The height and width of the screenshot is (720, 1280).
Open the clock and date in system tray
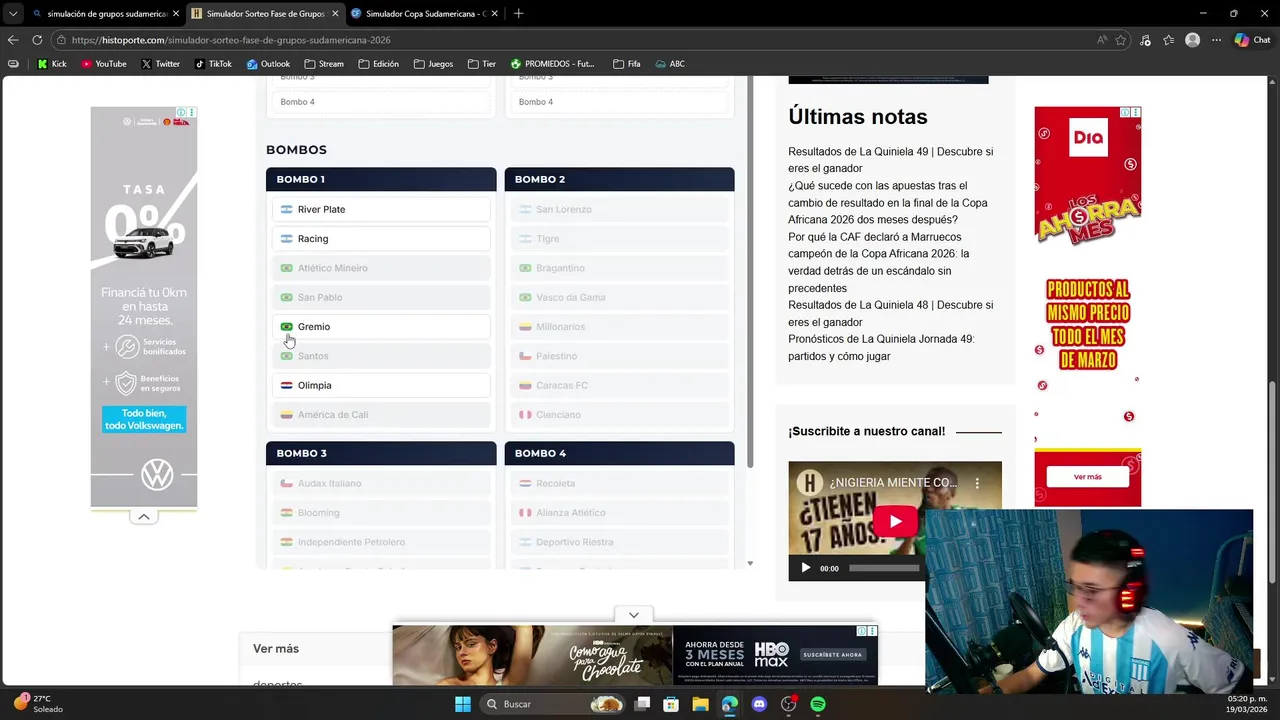pos(1246,704)
